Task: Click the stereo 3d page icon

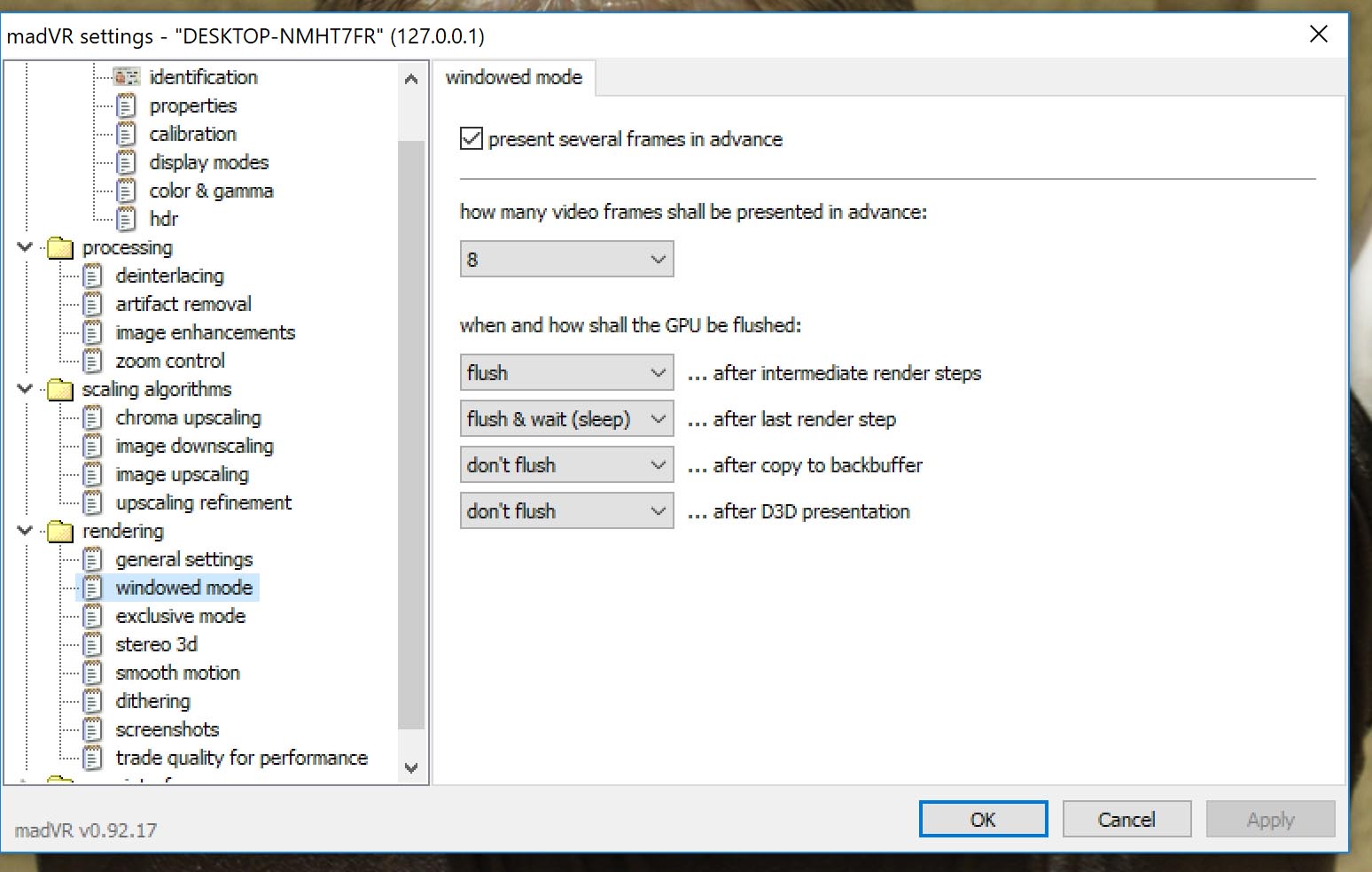Action: [x=93, y=644]
